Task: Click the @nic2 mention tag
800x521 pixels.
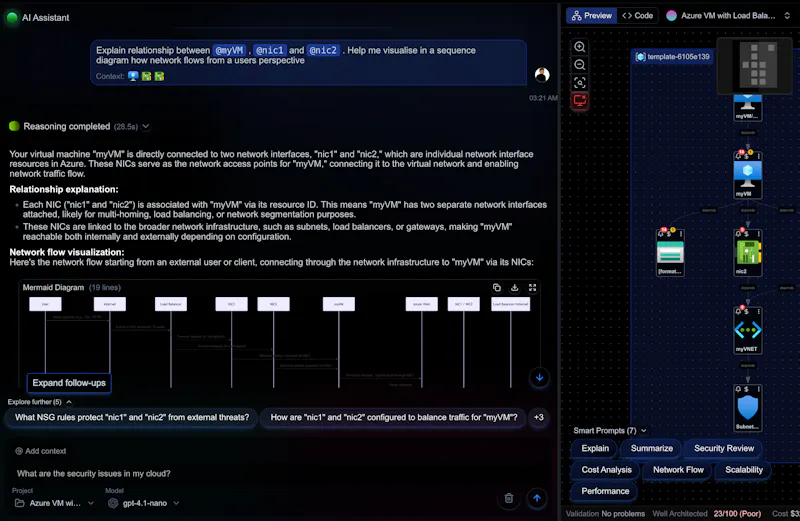Action: (323, 51)
